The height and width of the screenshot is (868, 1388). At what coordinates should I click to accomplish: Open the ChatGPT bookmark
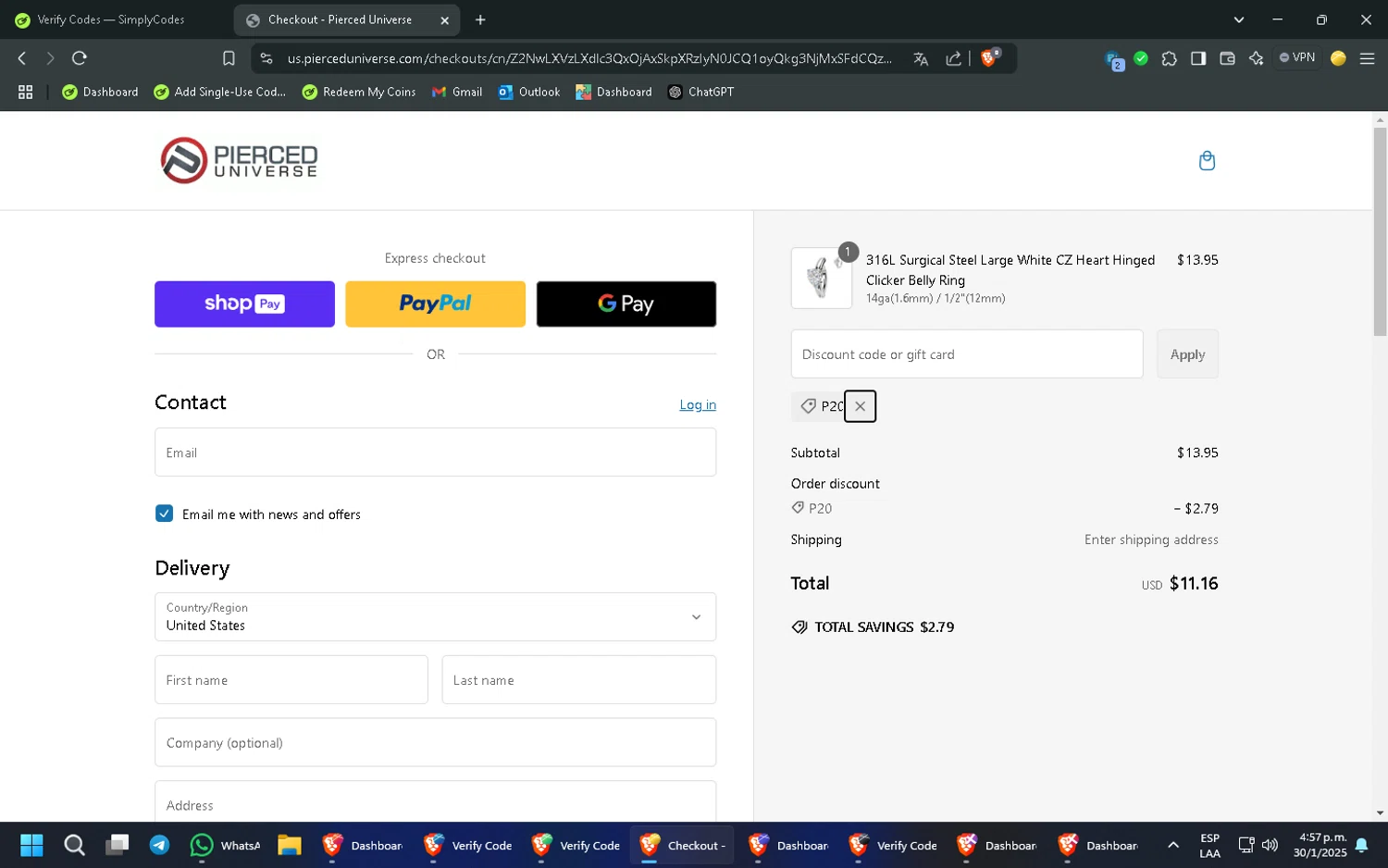point(701,92)
